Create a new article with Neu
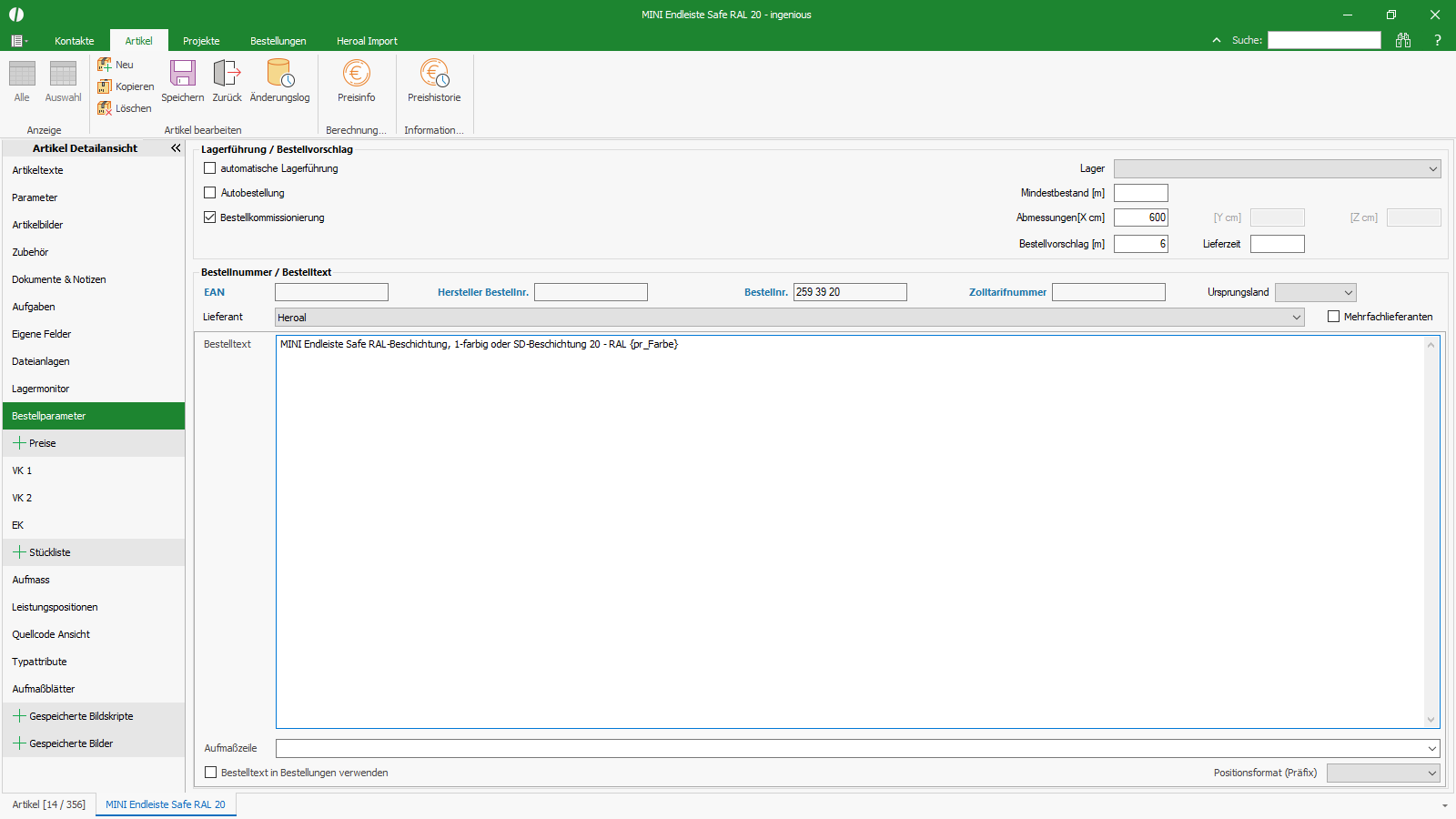Screen dimensions: 1456x819 pyautogui.click(x=116, y=65)
